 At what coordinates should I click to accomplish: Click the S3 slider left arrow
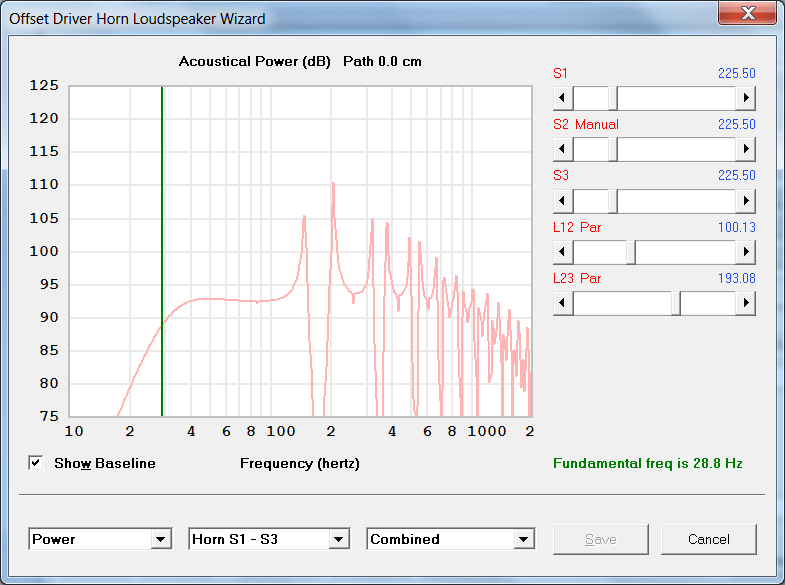pos(563,201)
